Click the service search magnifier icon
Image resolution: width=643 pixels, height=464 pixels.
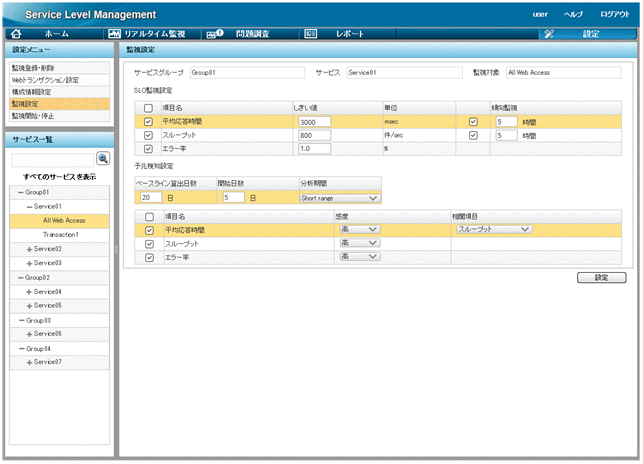pyautogui.click(x=101, y=159)
